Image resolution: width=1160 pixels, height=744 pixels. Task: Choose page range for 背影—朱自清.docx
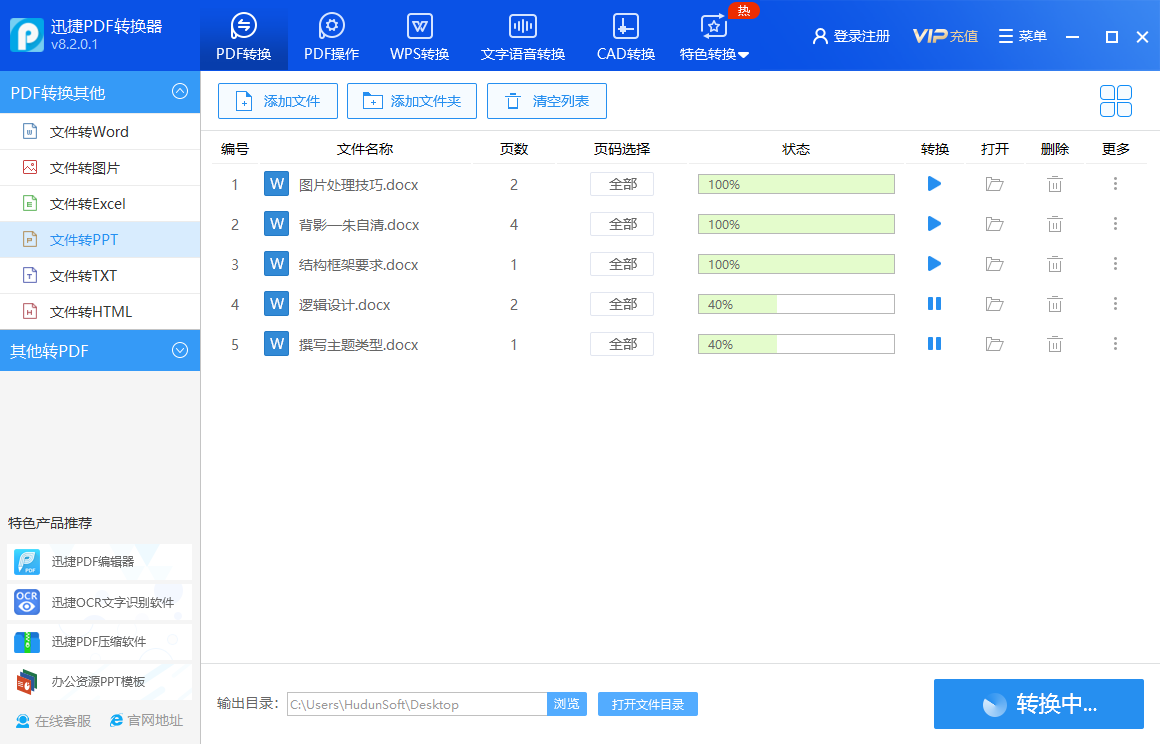(x=621, y=224)
